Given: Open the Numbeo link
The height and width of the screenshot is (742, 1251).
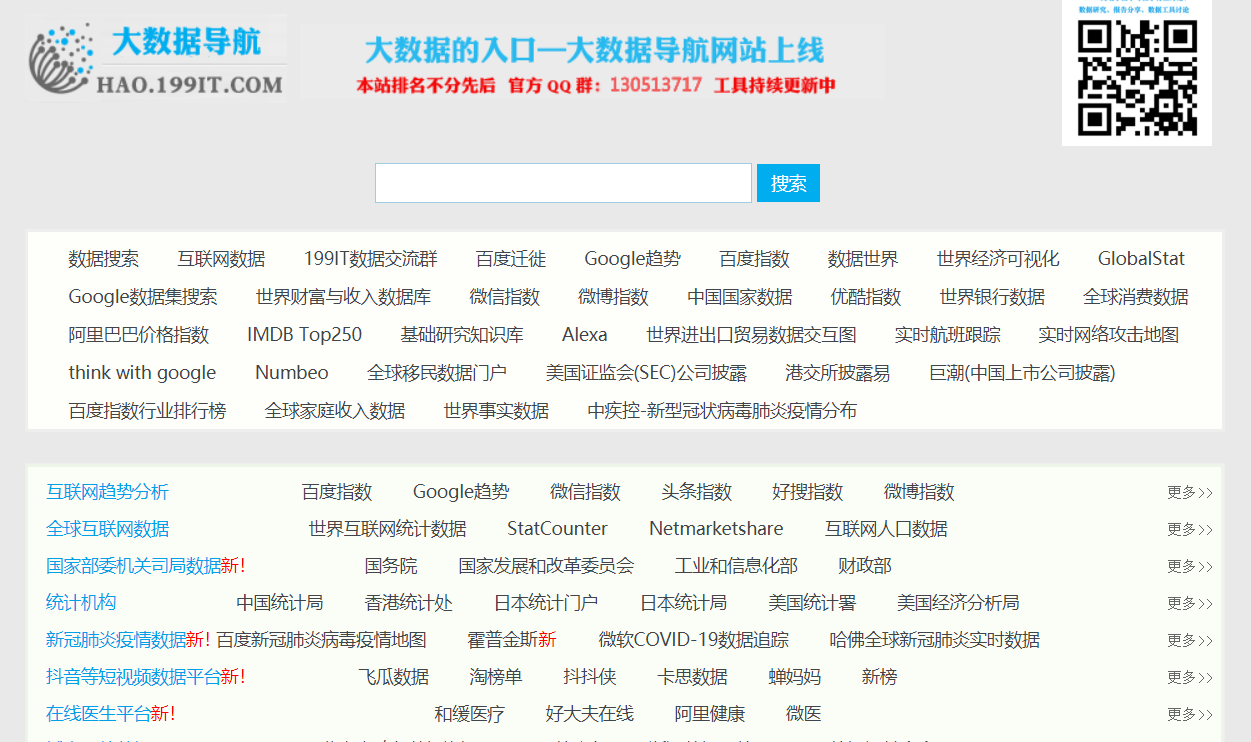Looking at the screenshot, I should [x=292, y=373].
